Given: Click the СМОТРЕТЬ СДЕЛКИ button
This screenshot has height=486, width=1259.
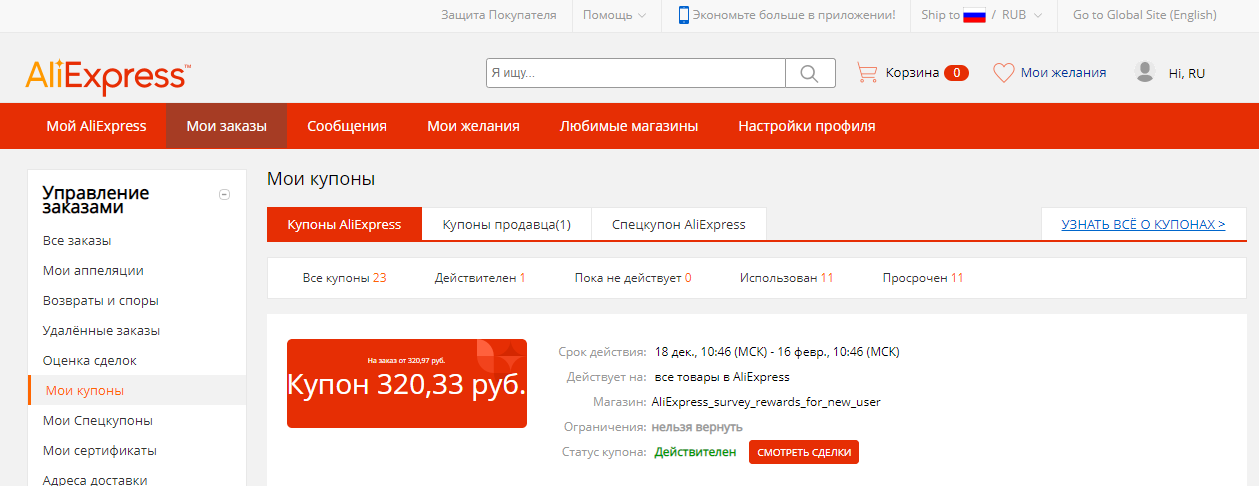Looking at the screenshot, I should tap(804, 452).
